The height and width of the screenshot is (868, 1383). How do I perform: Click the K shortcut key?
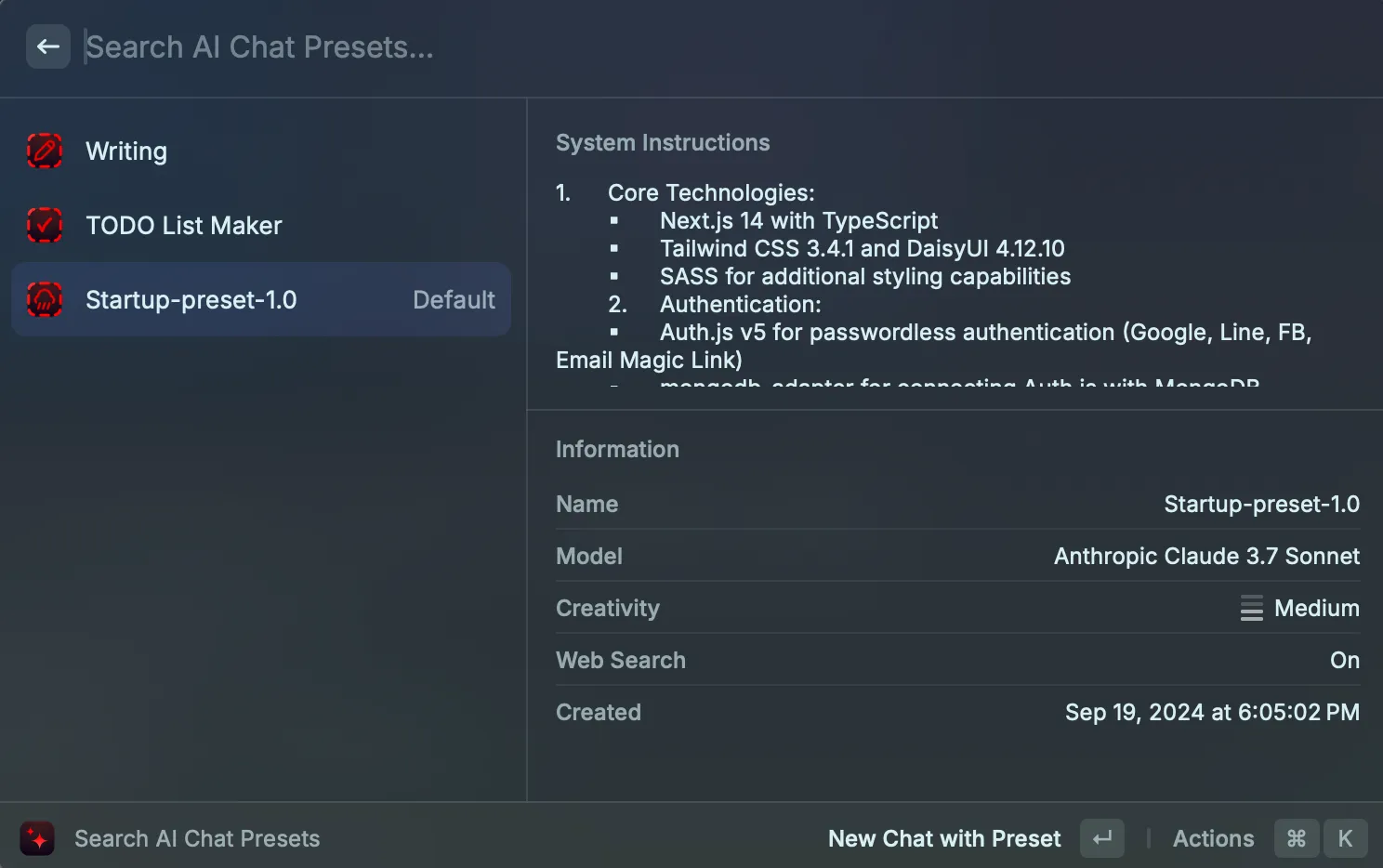tap(1345, 838)
